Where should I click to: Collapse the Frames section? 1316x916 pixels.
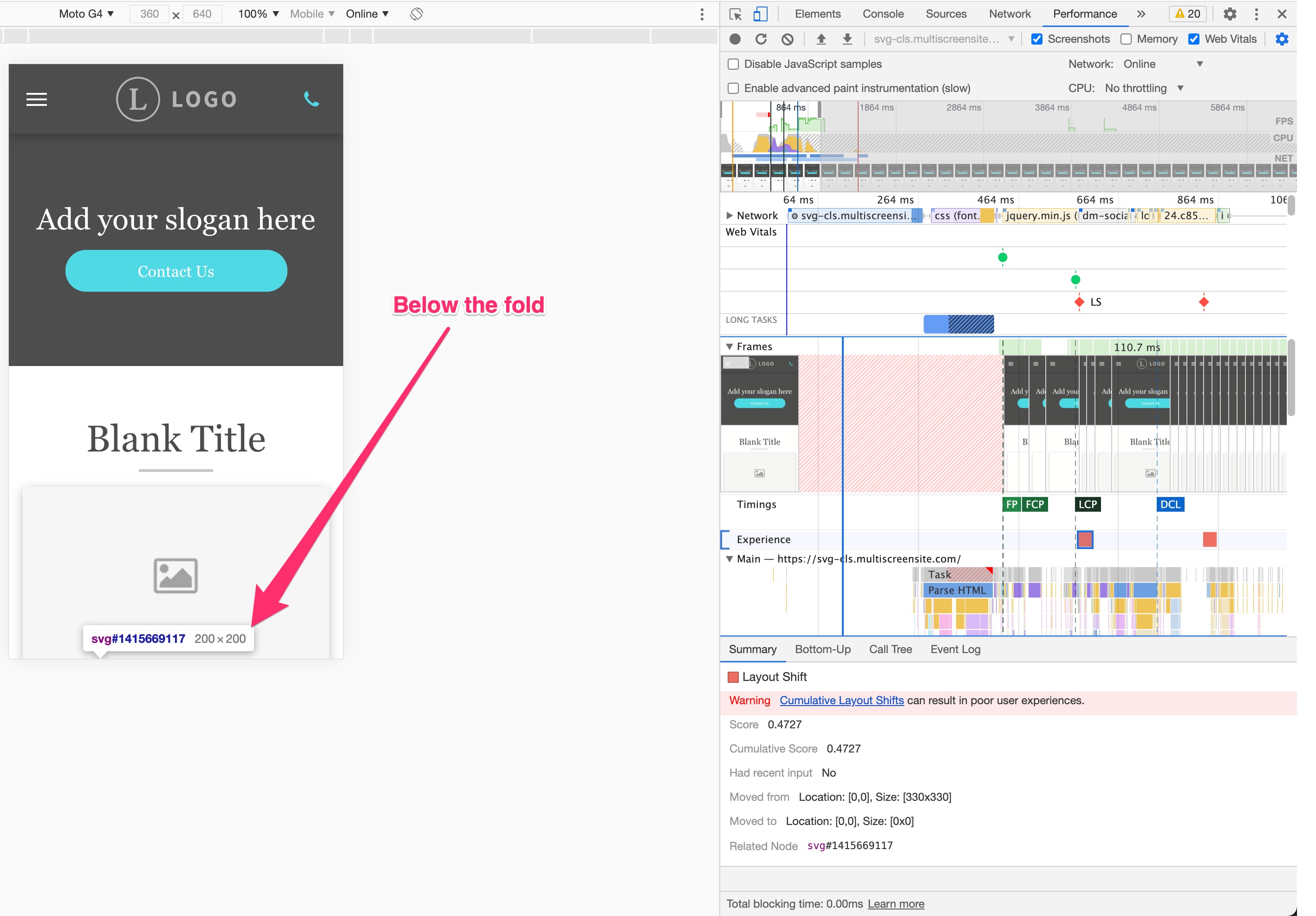tap(730, 346)
